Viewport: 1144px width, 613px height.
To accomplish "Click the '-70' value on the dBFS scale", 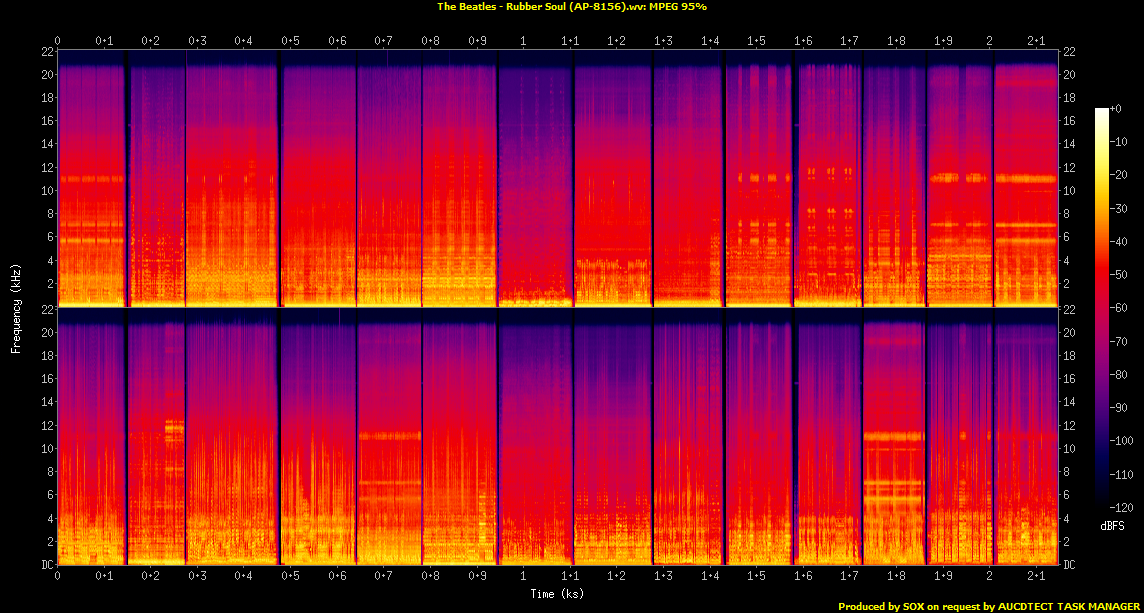I will [x=1117, y=341].
